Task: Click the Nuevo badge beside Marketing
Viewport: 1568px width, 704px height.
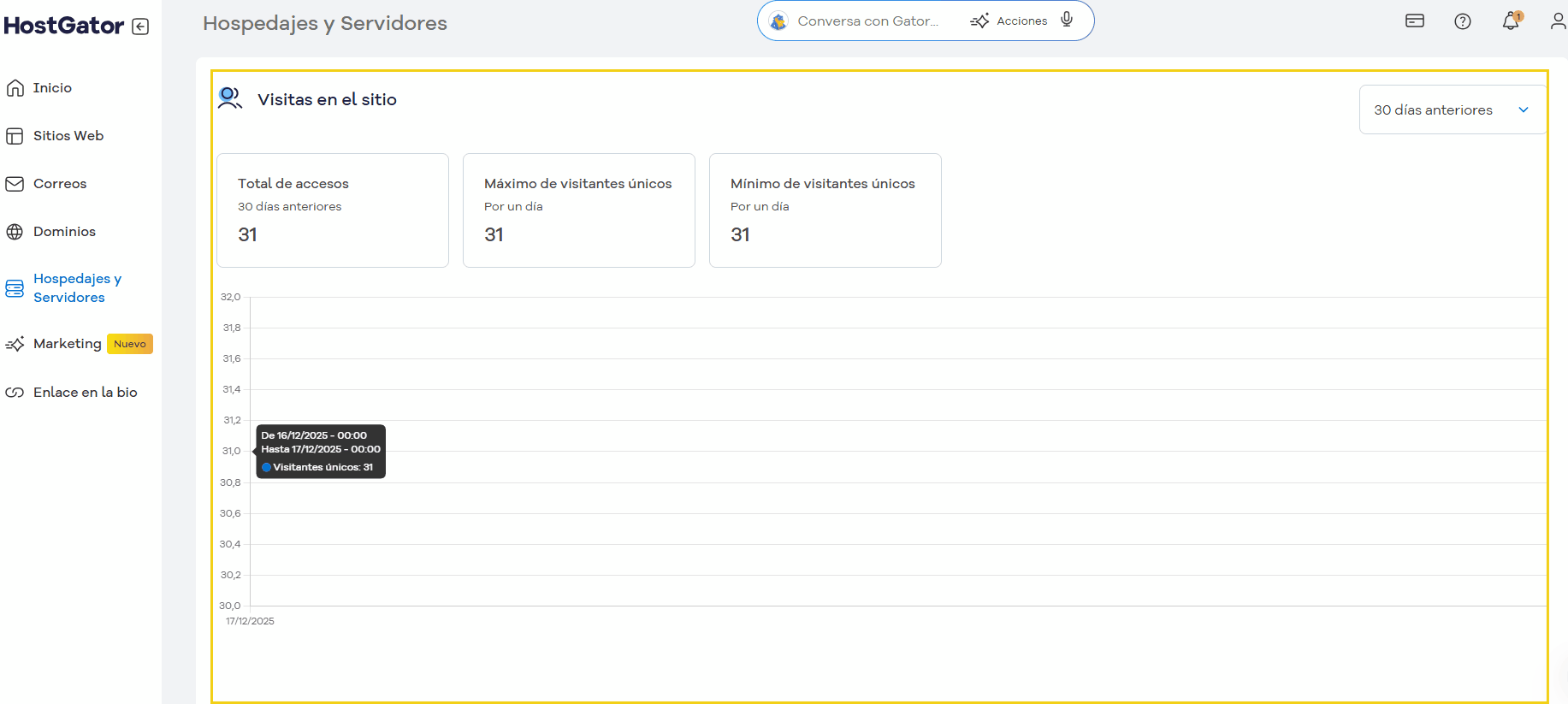Action: tap(130, 344)
